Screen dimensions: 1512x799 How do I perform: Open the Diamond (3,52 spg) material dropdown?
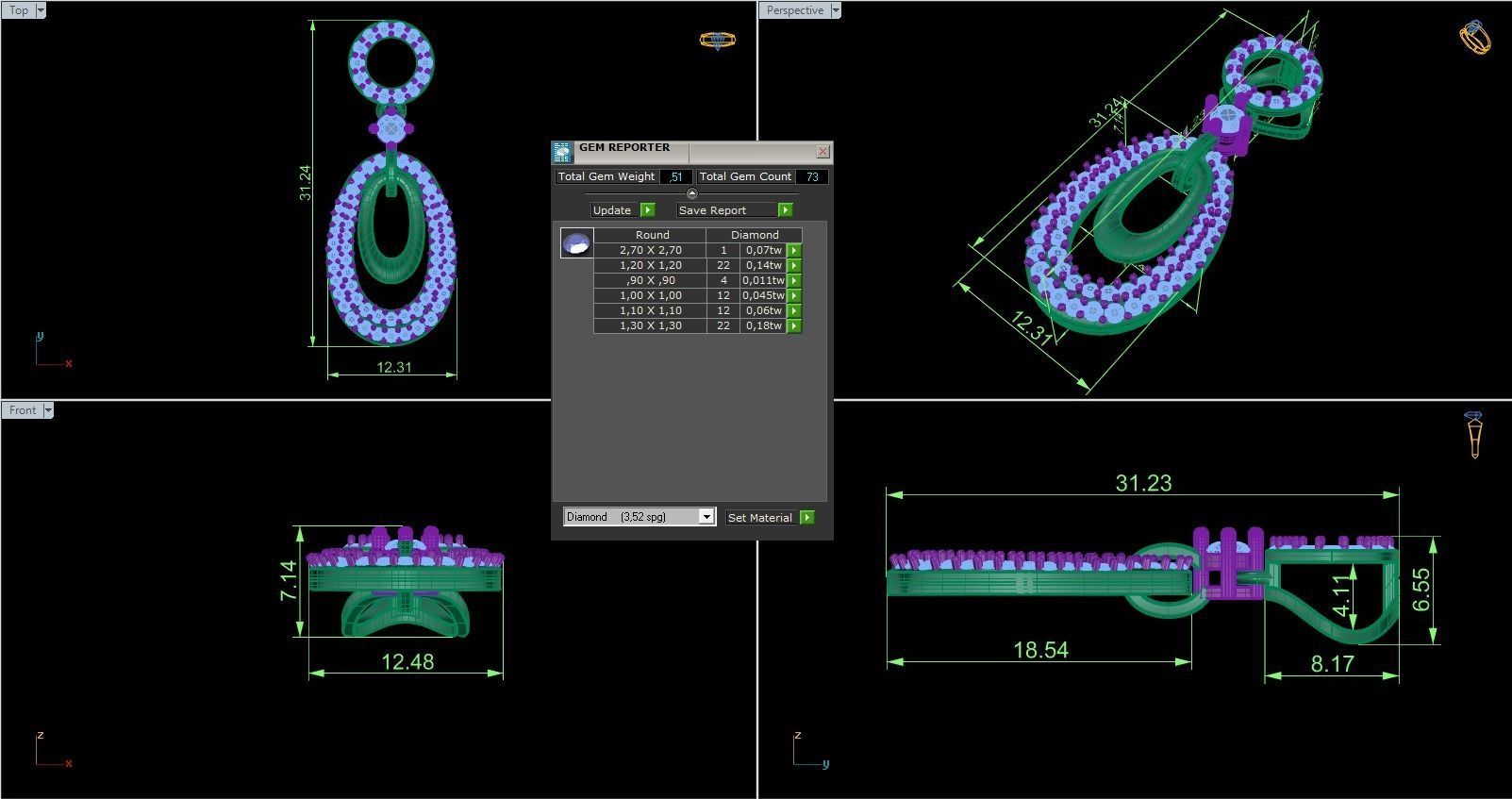pyautogui.click(x=706, y=517)
